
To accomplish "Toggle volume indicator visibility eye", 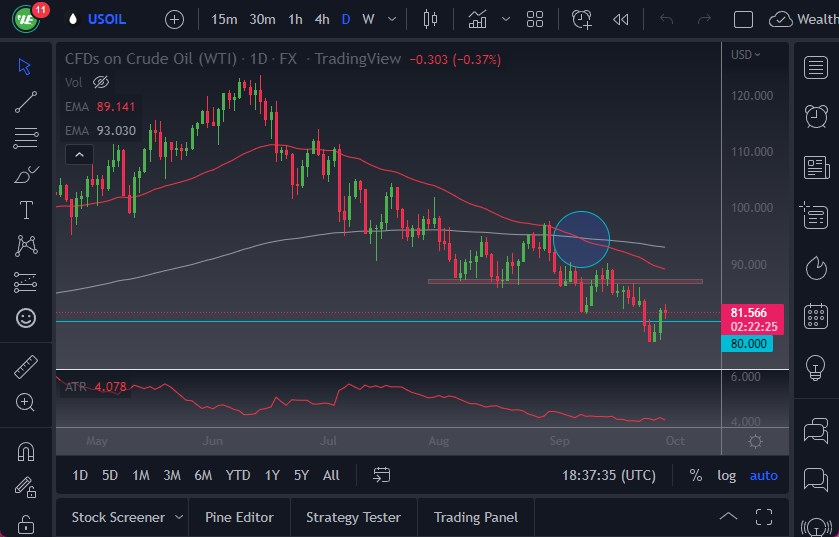I will pyautogui.click(x=100, y=82).
